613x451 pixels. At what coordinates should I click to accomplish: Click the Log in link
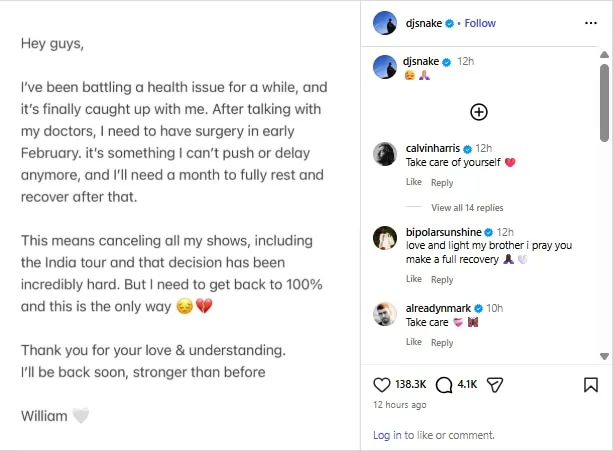pos(387,435)
